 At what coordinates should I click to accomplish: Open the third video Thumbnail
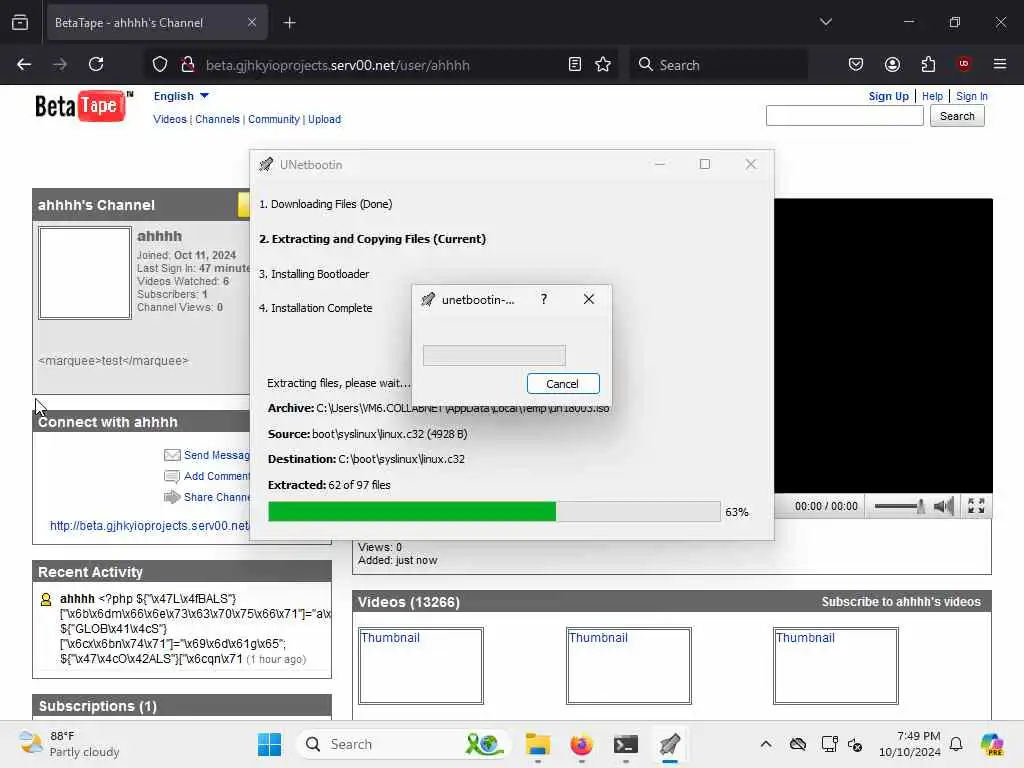click(x=836, y=665)
